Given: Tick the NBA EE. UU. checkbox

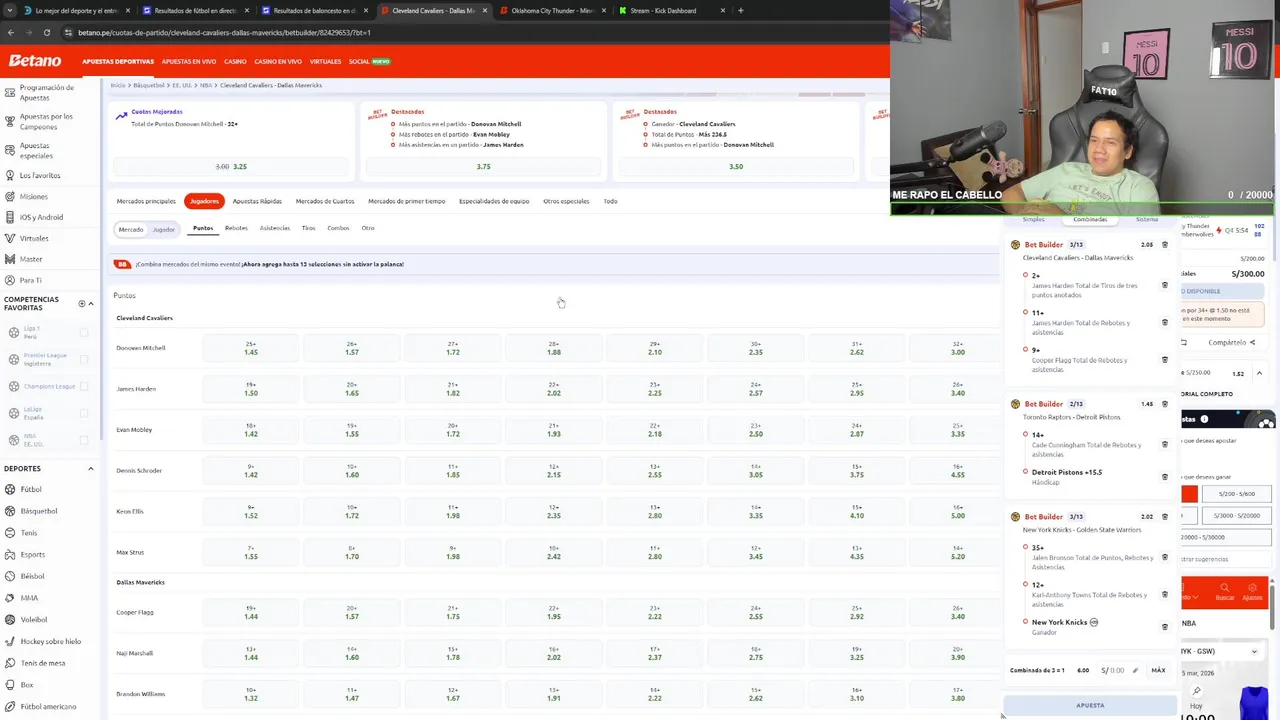Looking at the screenshot, I should [84, 440].
